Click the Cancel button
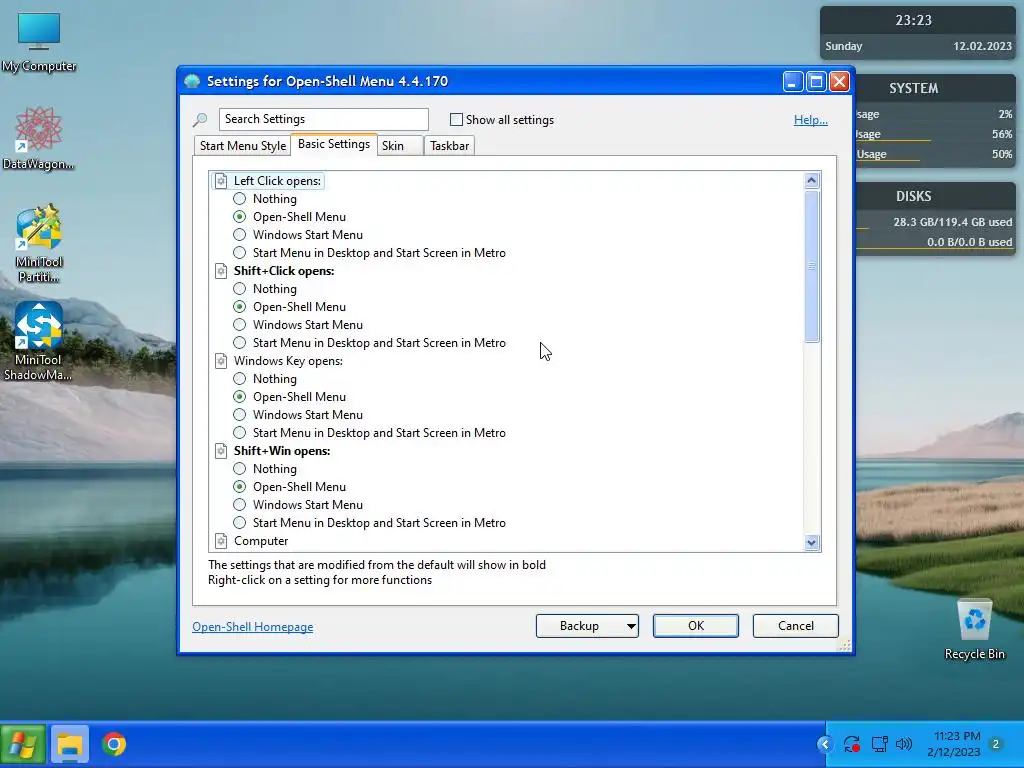This screenshot has width=1024, height=768. pyautogui.click(x=795, y=626)
